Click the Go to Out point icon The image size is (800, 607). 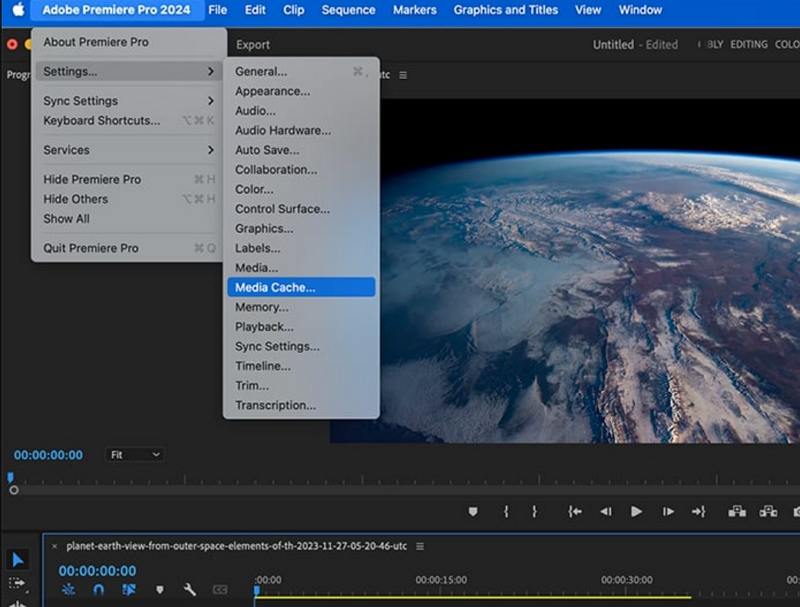pyautogui.click(x=698, y=511)
